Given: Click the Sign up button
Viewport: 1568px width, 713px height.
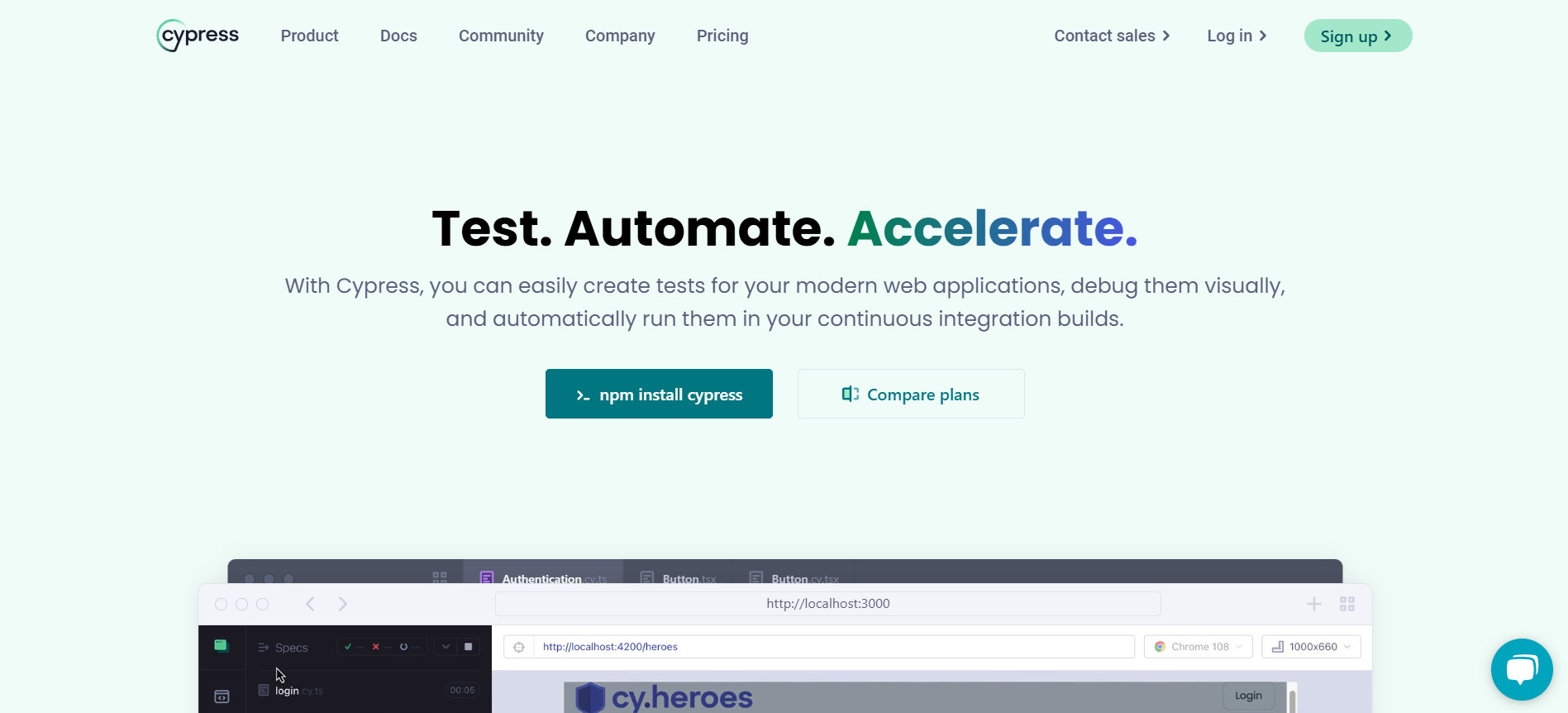Looking at the screenshot, I should [1357, 36].
